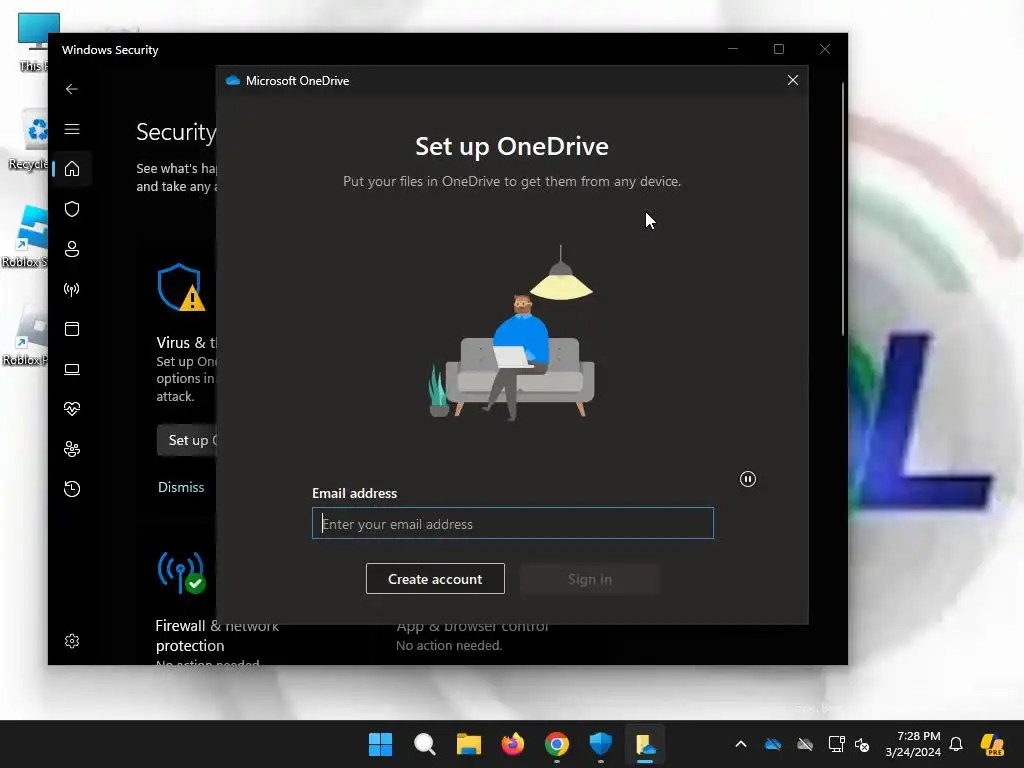Open Protection history clock icon
1024x768 pixels.
tap(72, 489)
